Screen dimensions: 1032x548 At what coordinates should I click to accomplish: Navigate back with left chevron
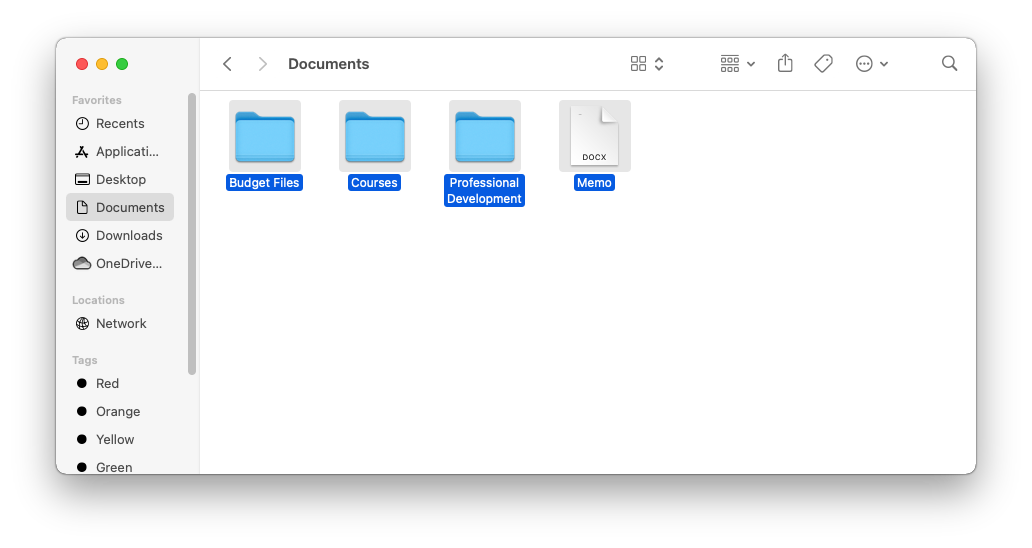click(228, 64)
